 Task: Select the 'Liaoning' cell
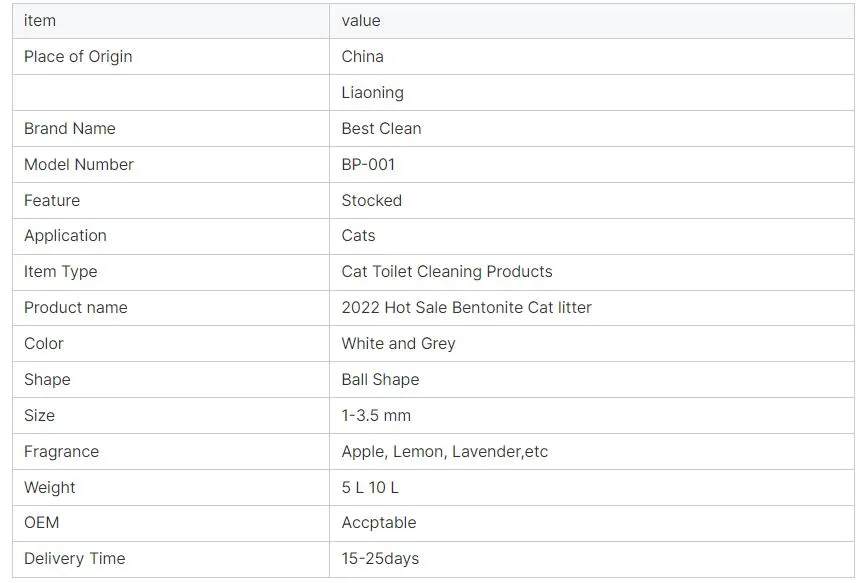[372, 92]
